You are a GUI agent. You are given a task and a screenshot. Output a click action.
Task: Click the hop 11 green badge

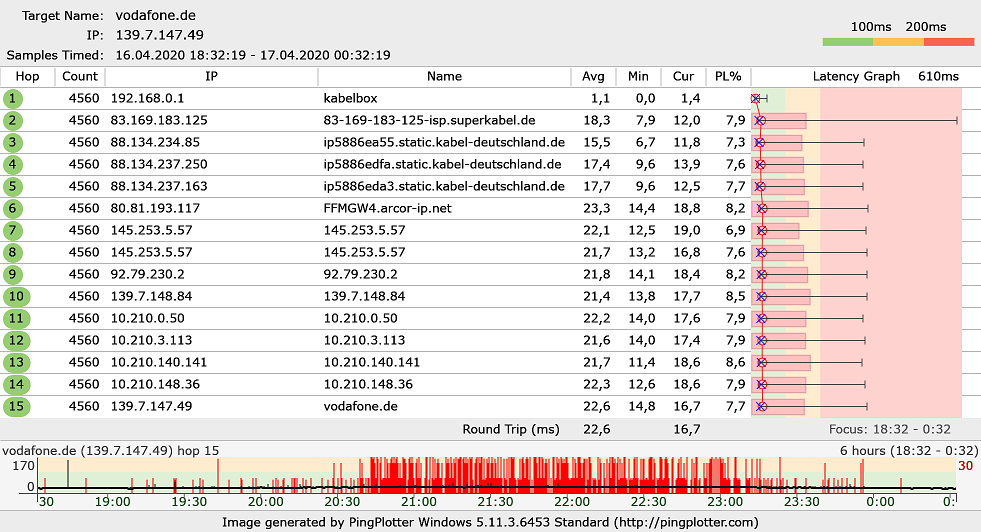(16, 318)
